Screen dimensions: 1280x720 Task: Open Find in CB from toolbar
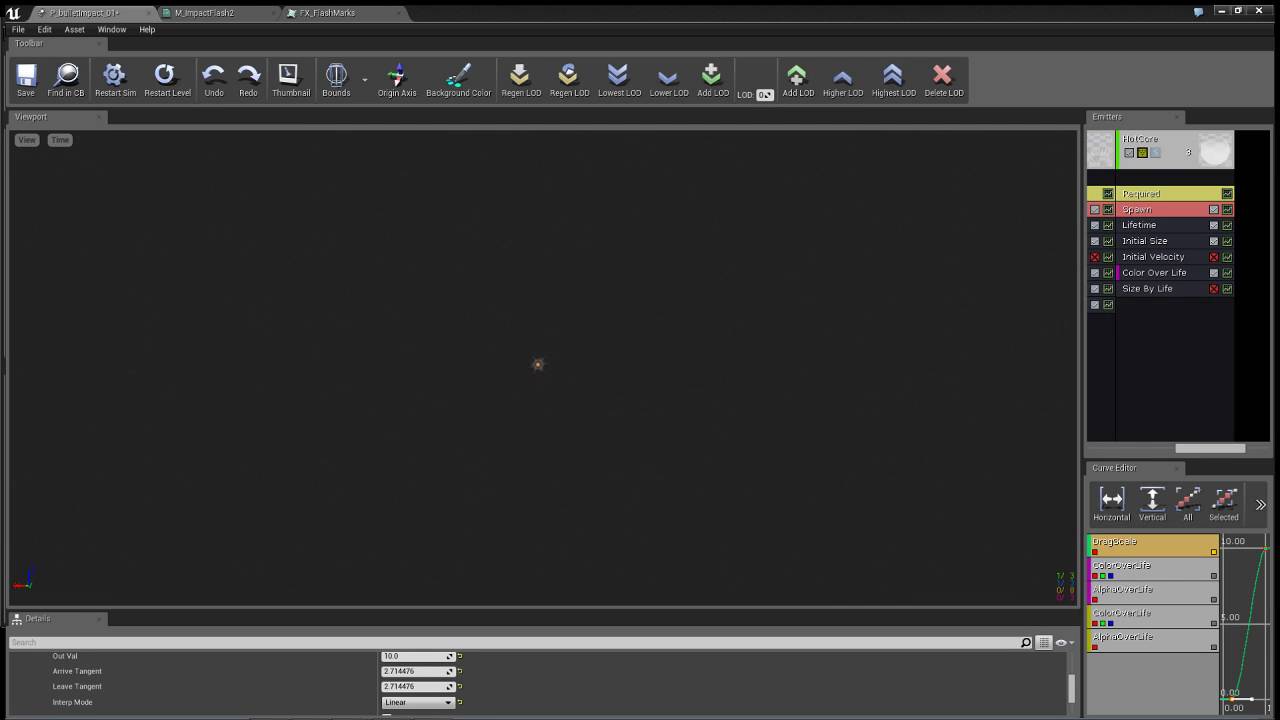point(66,79)
